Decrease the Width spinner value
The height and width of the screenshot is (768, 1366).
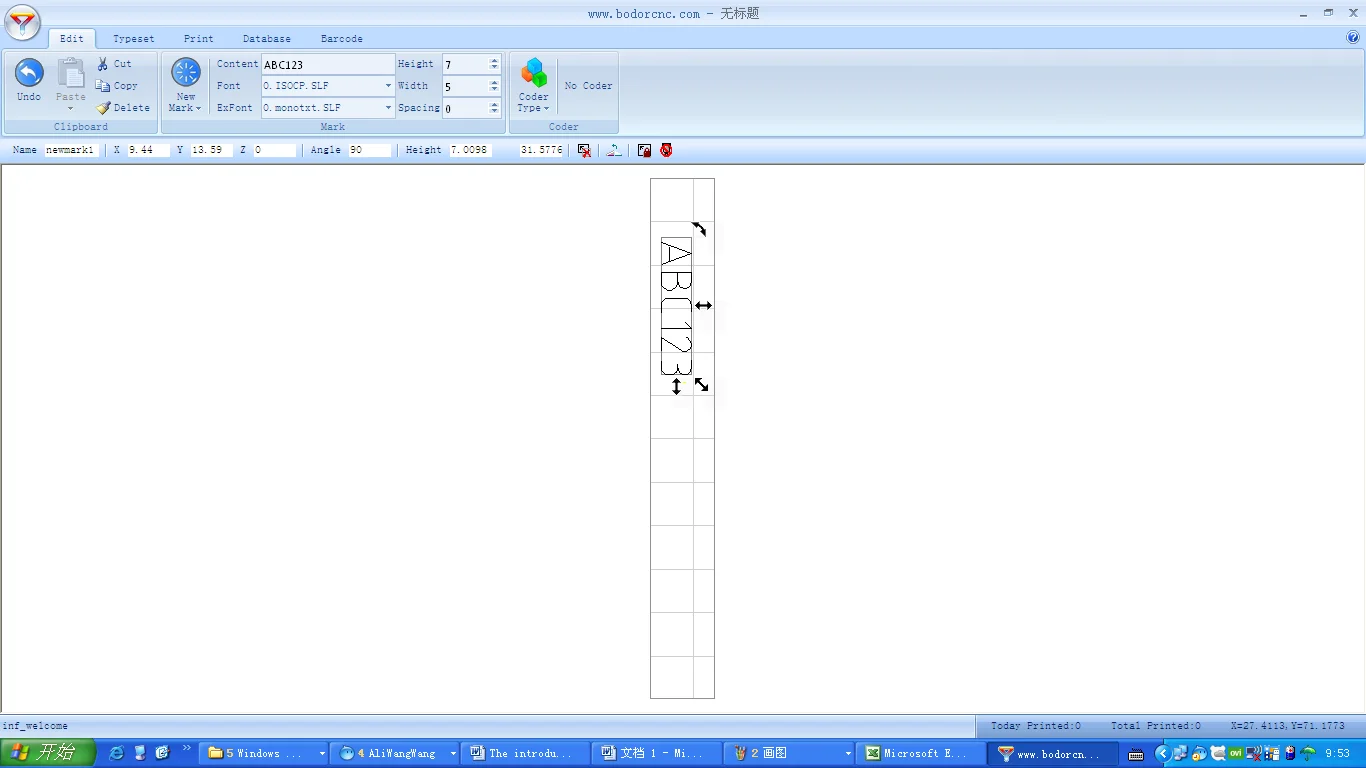[494, 91]
